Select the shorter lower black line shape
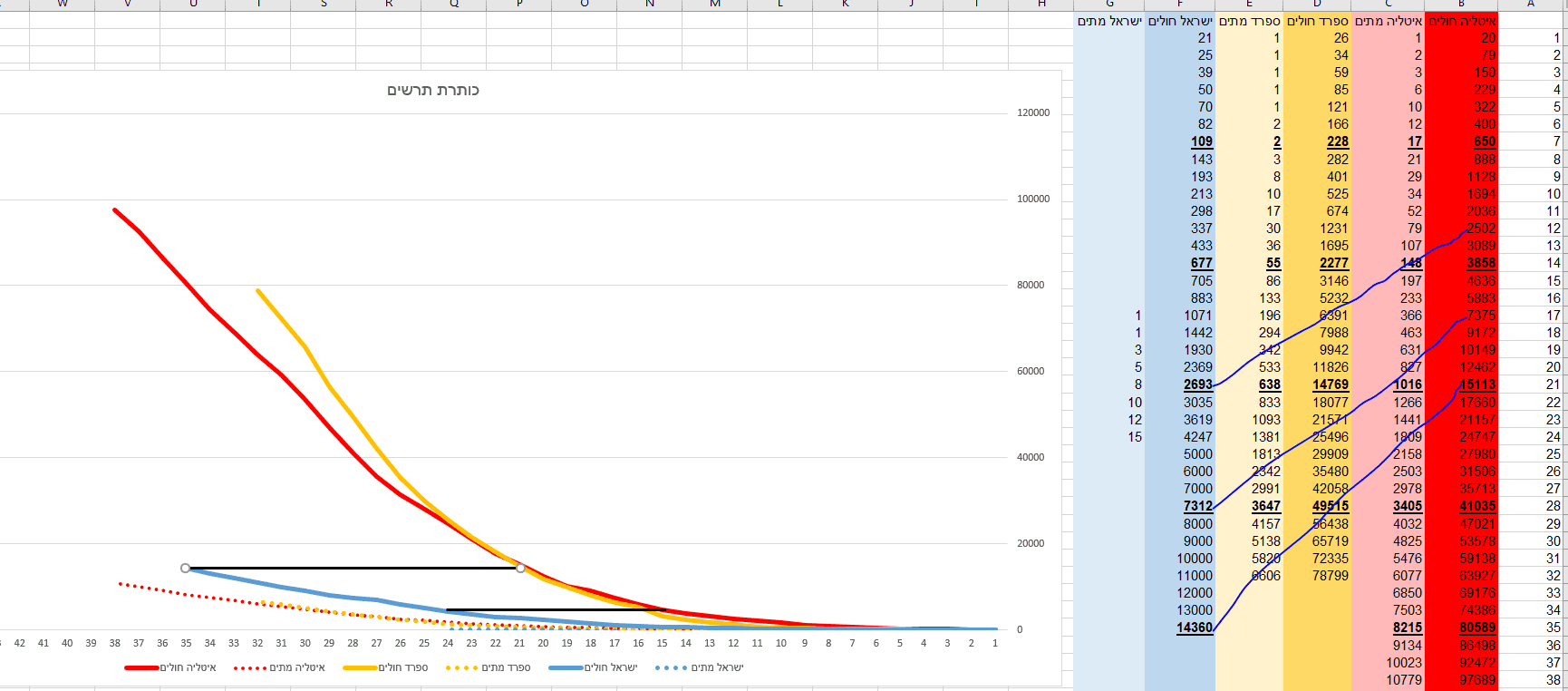Viewport: 1568px width, 691px height. click(x=556, y=610)
